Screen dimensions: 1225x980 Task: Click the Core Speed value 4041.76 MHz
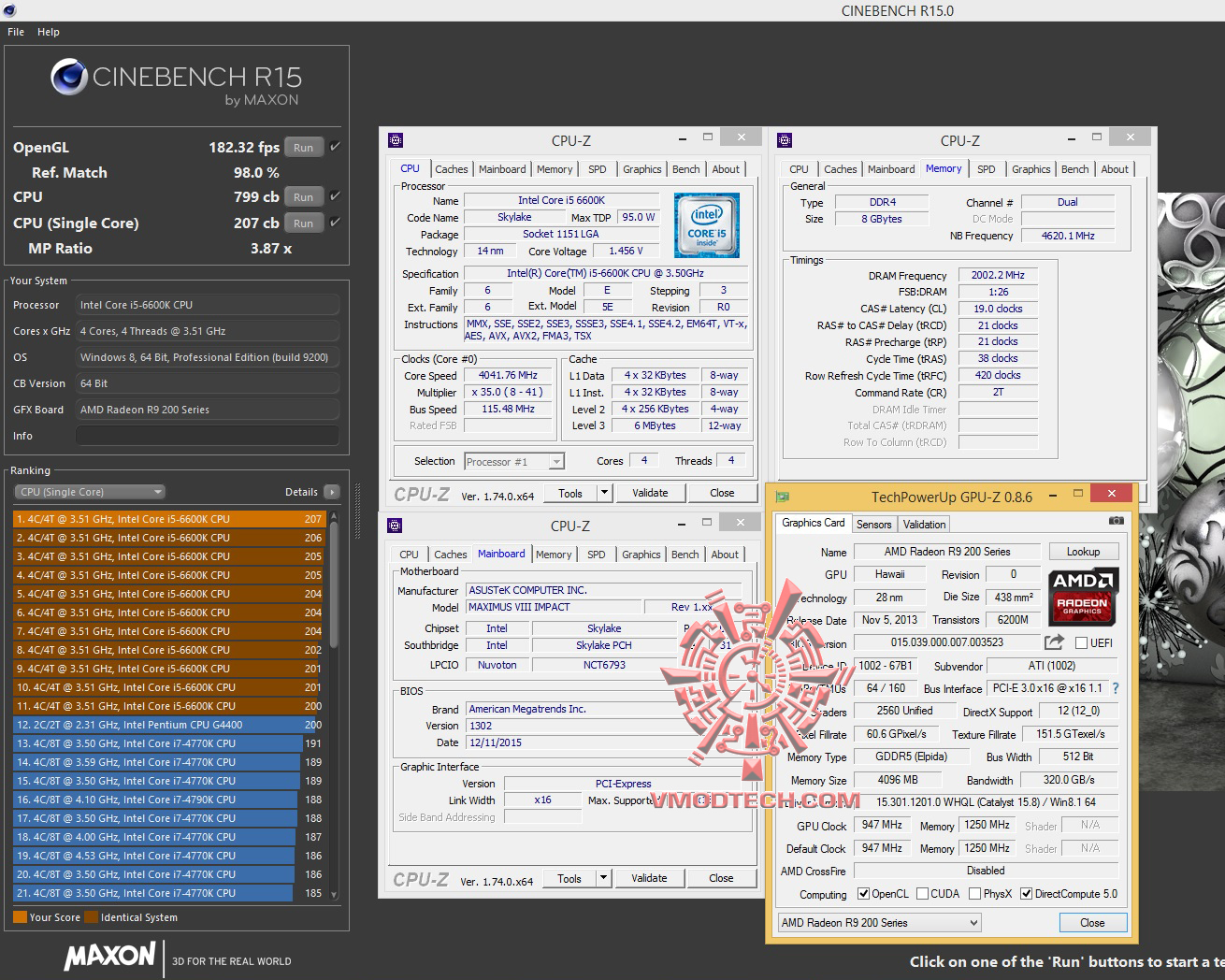click(x=508, y=375)
